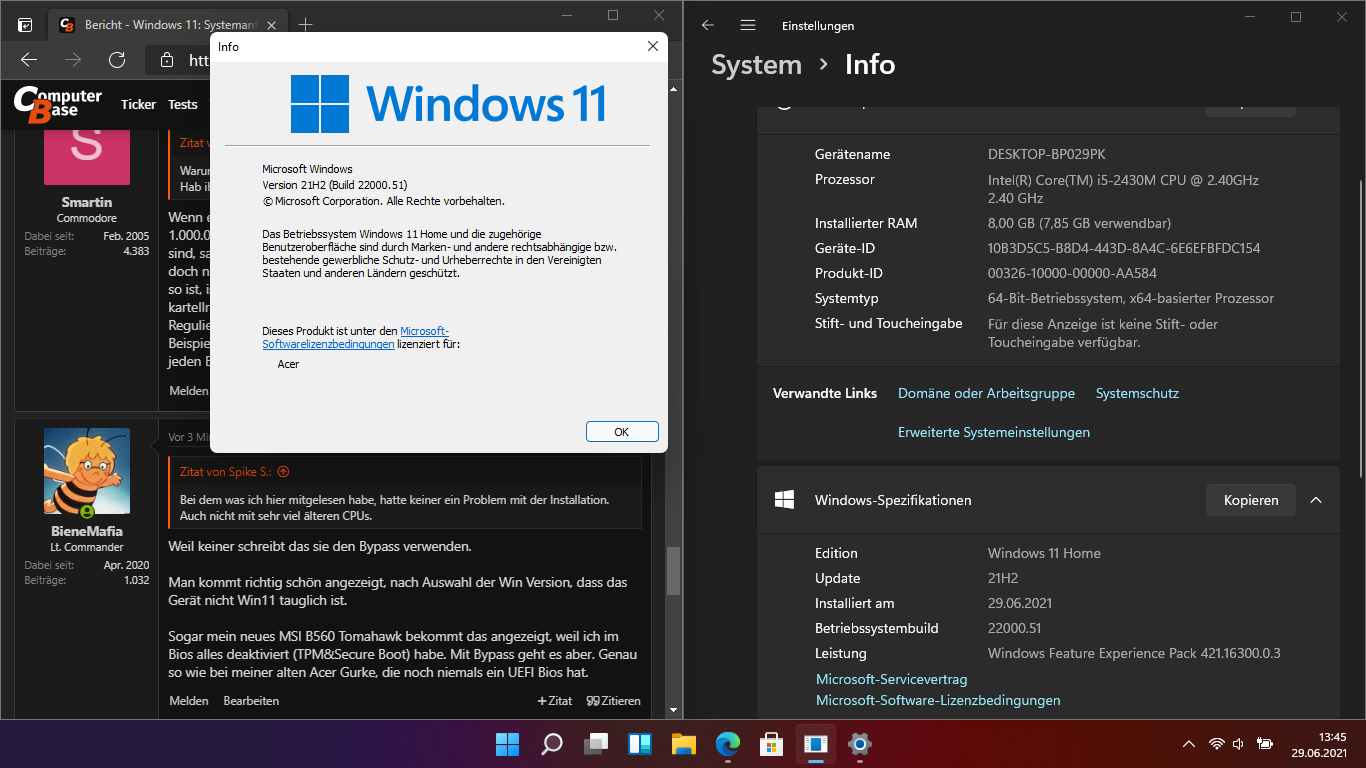Click Zitieren on BieneMafia's post
This screenshot has width=1366, height=768.
pos(613,701)
